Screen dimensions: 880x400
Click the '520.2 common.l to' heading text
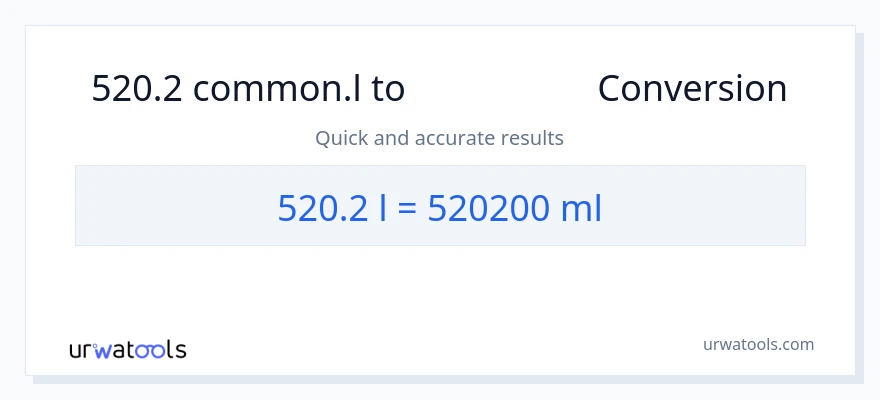click(x=248, y=89)
